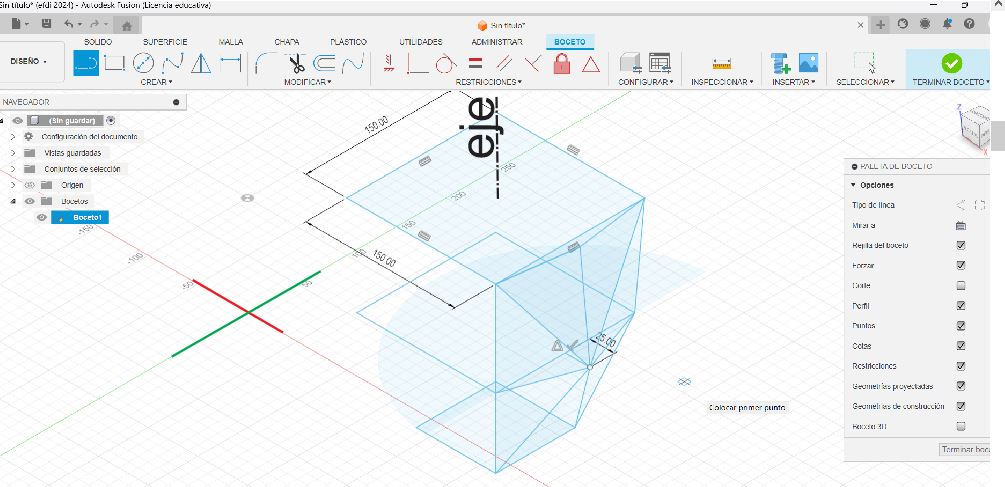Toggle the Rejilla del boceto checkbox
This screenshot has height=487, width=1005.
[961, 245]
